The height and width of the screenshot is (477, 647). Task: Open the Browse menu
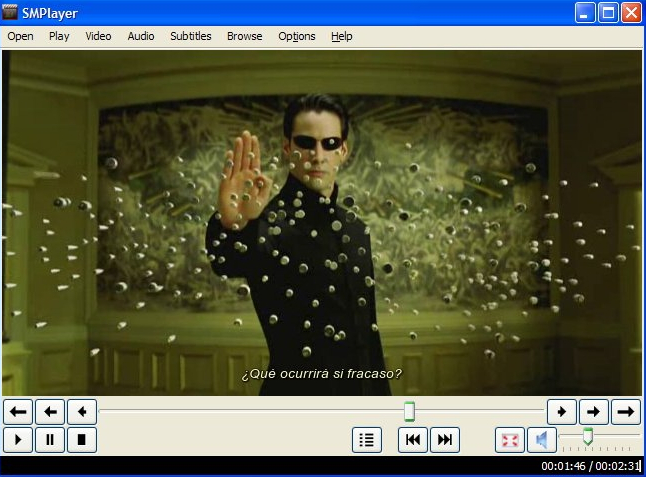click(x=245, y=36)
